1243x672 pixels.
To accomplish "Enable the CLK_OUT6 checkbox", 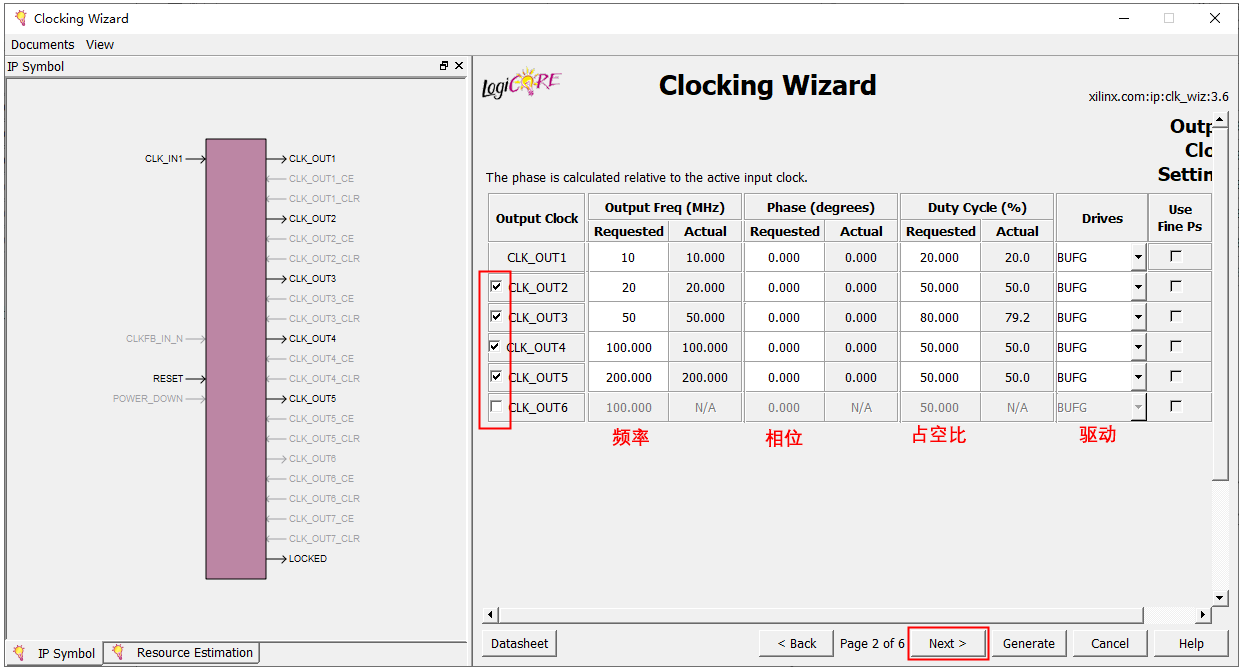I will (497, 407).
